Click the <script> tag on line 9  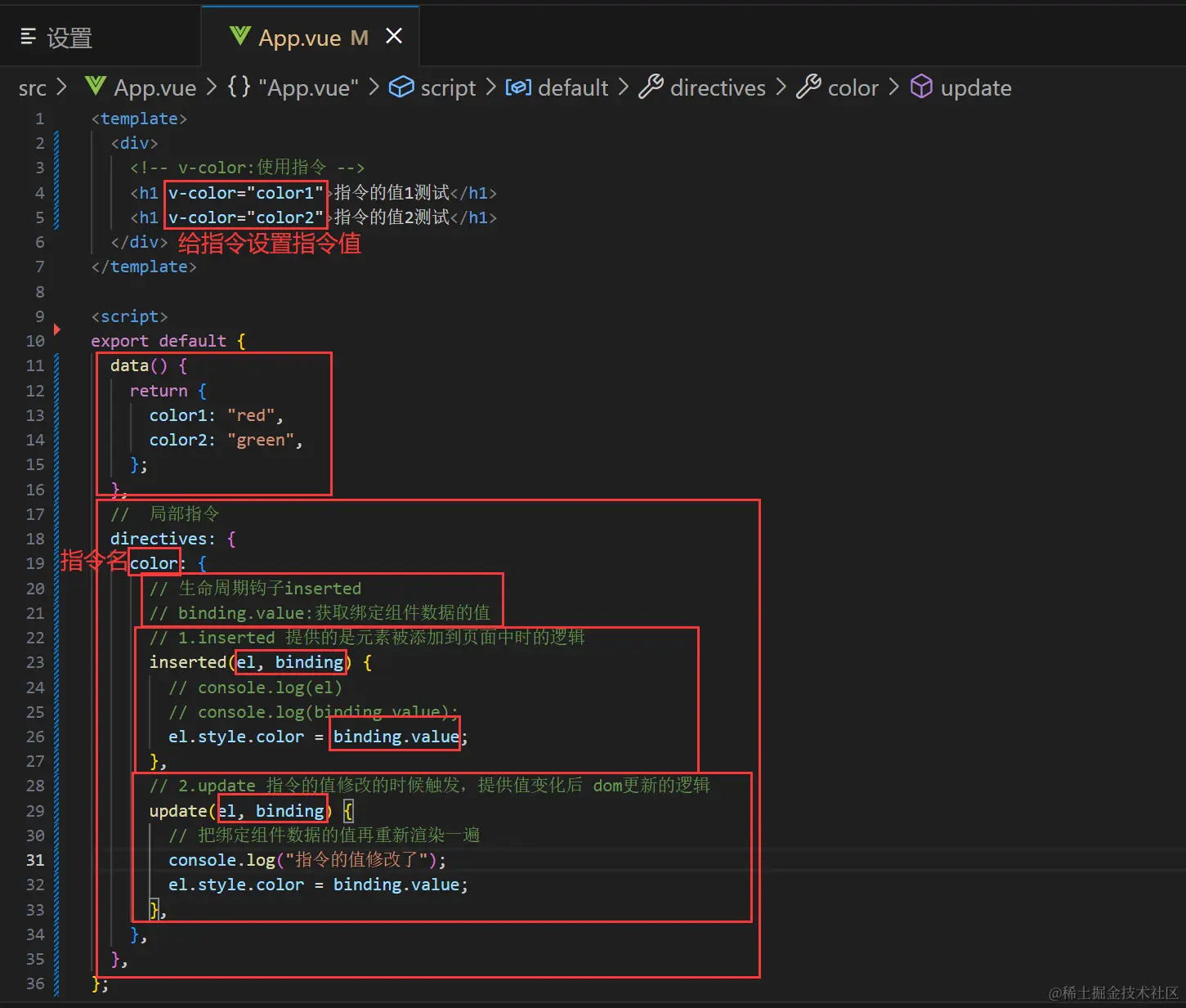point(129,316)
